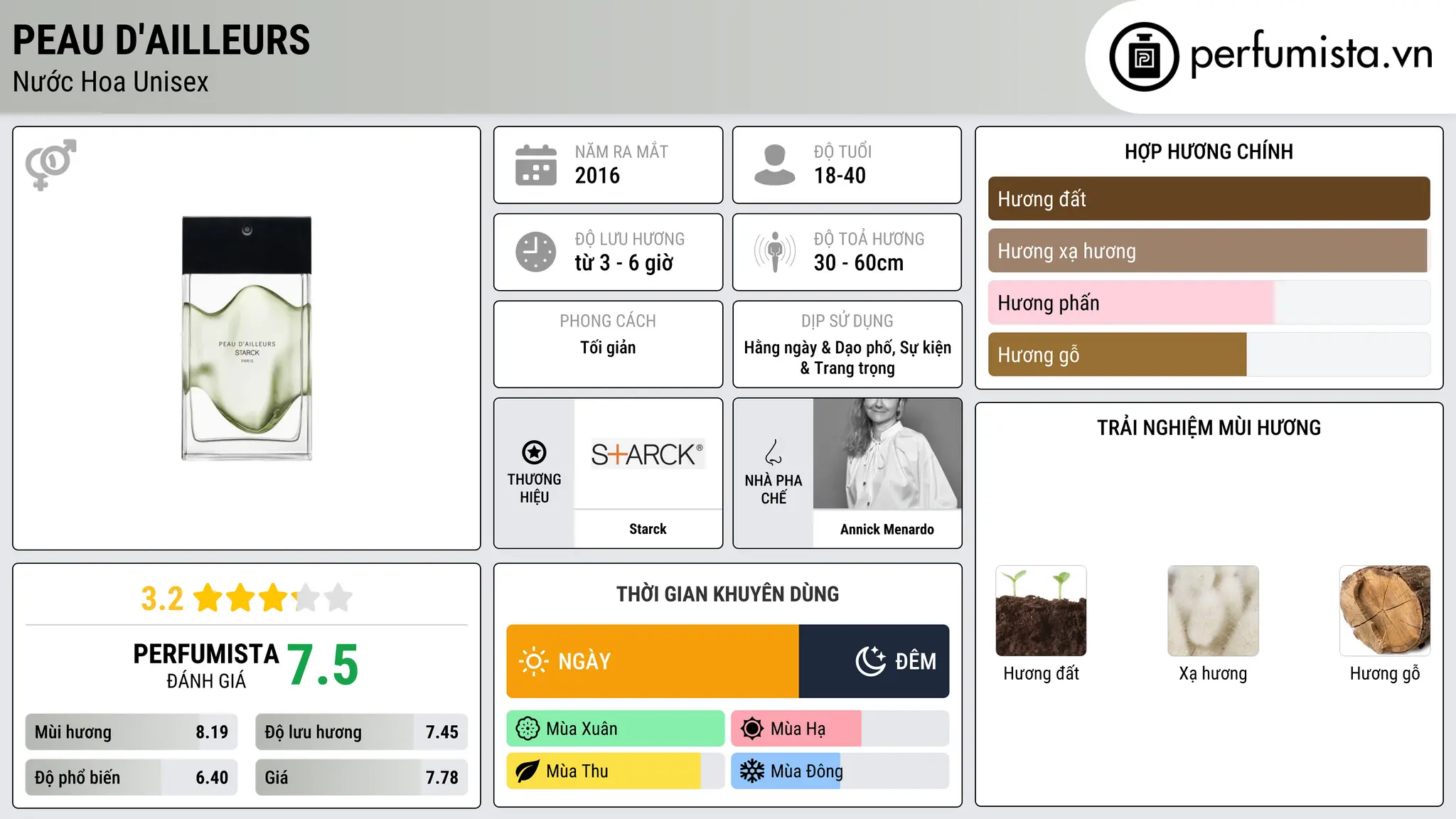Click the moon icon in the Đêm bar
Image resolution: width=1456 pixels, height=819 pixels.
click(871, 661)
